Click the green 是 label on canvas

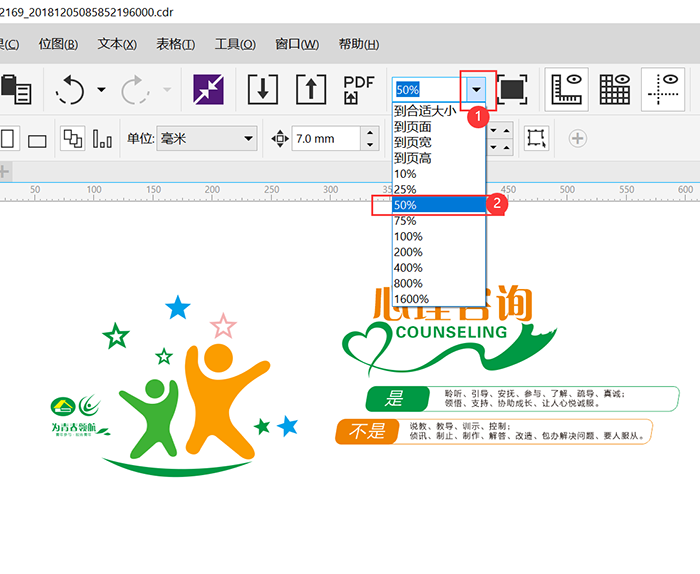click(x=397, y=398)
